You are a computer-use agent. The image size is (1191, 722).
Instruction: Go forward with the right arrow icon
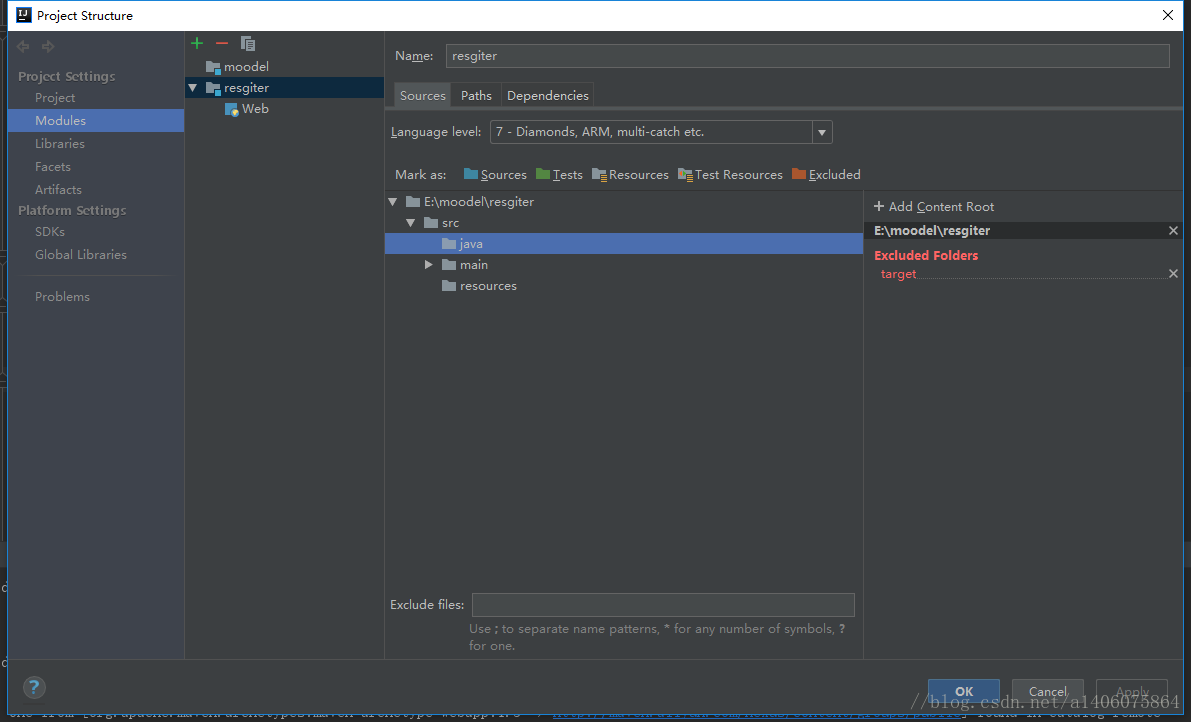click(x=48, y=46)
